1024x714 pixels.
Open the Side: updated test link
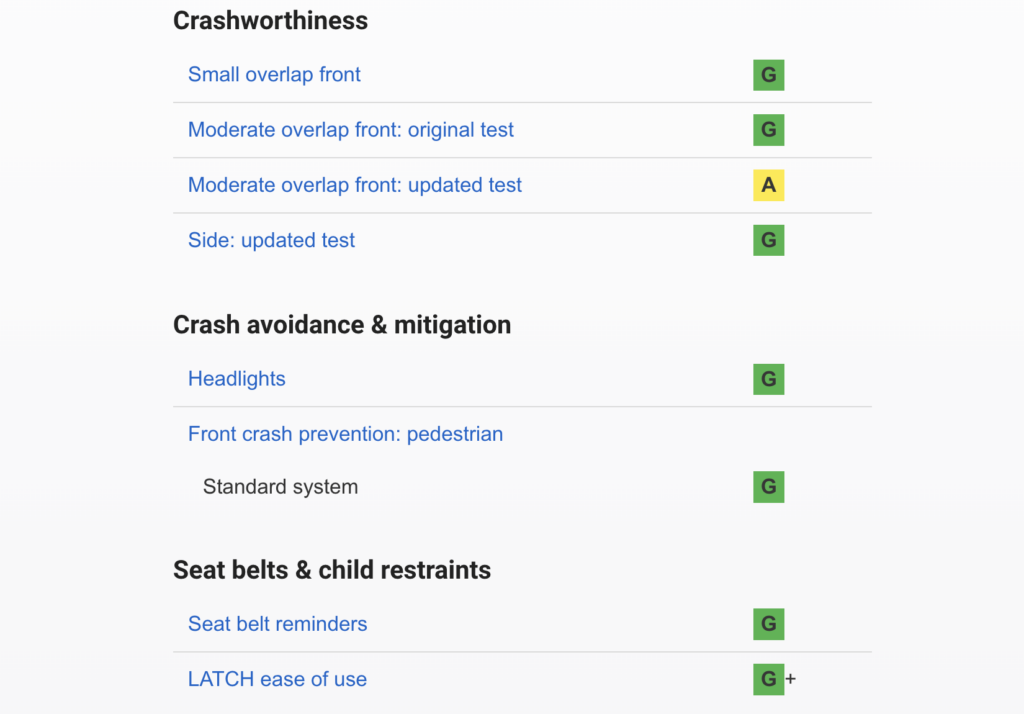[x=271, y=240]
